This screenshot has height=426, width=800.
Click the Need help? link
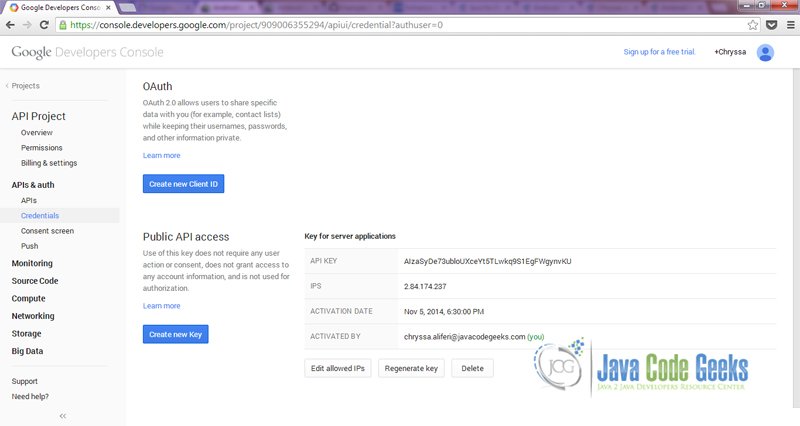coord(30,396)
